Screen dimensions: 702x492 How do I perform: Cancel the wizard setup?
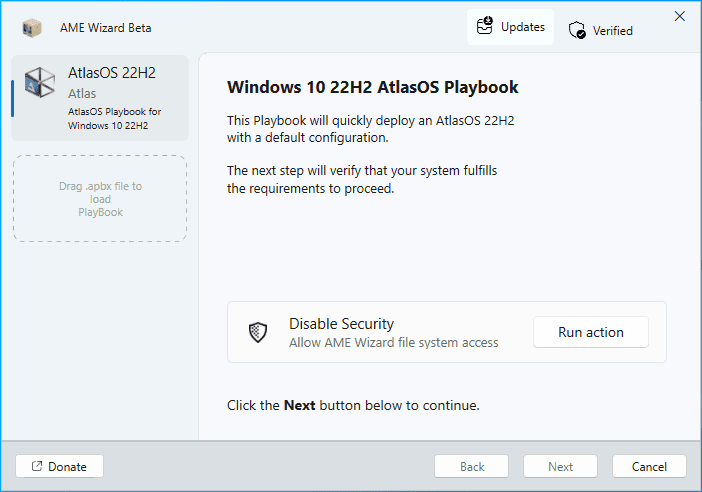[x=649, y=466]
